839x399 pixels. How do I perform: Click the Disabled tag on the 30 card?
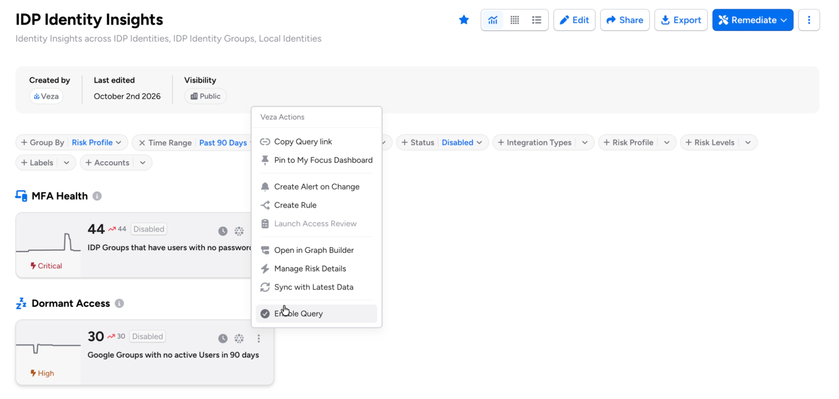tap(148, 336)
